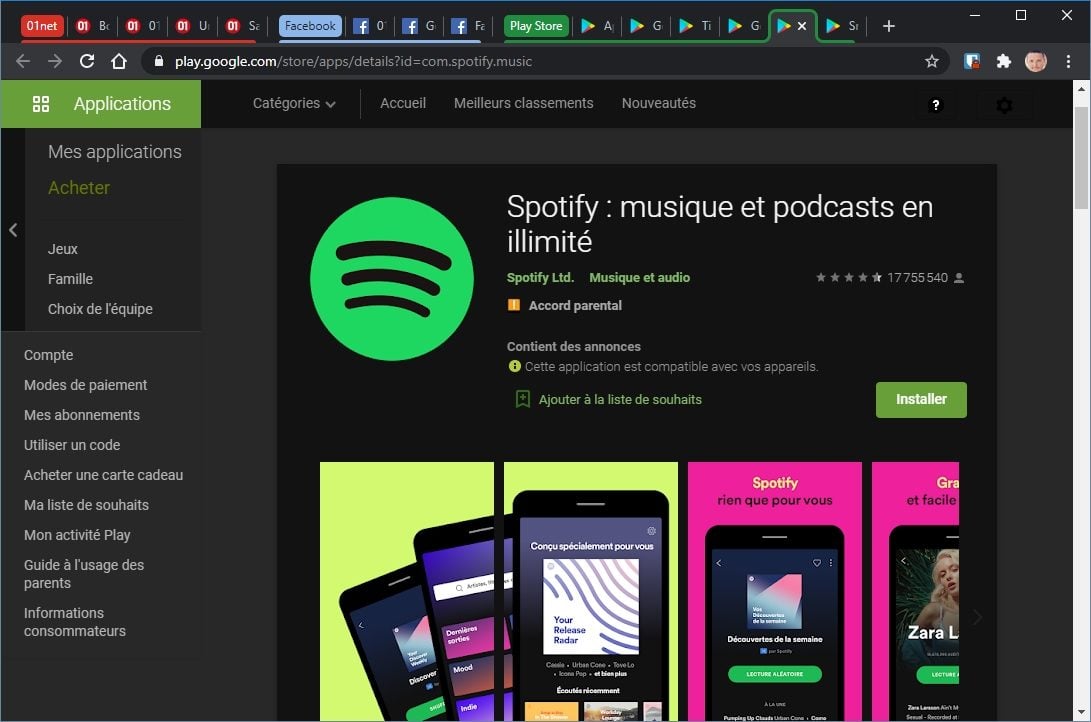The height and width of the screenshot is (722, 1091).
Task: Open the browser home page
Action: (119, 61)
